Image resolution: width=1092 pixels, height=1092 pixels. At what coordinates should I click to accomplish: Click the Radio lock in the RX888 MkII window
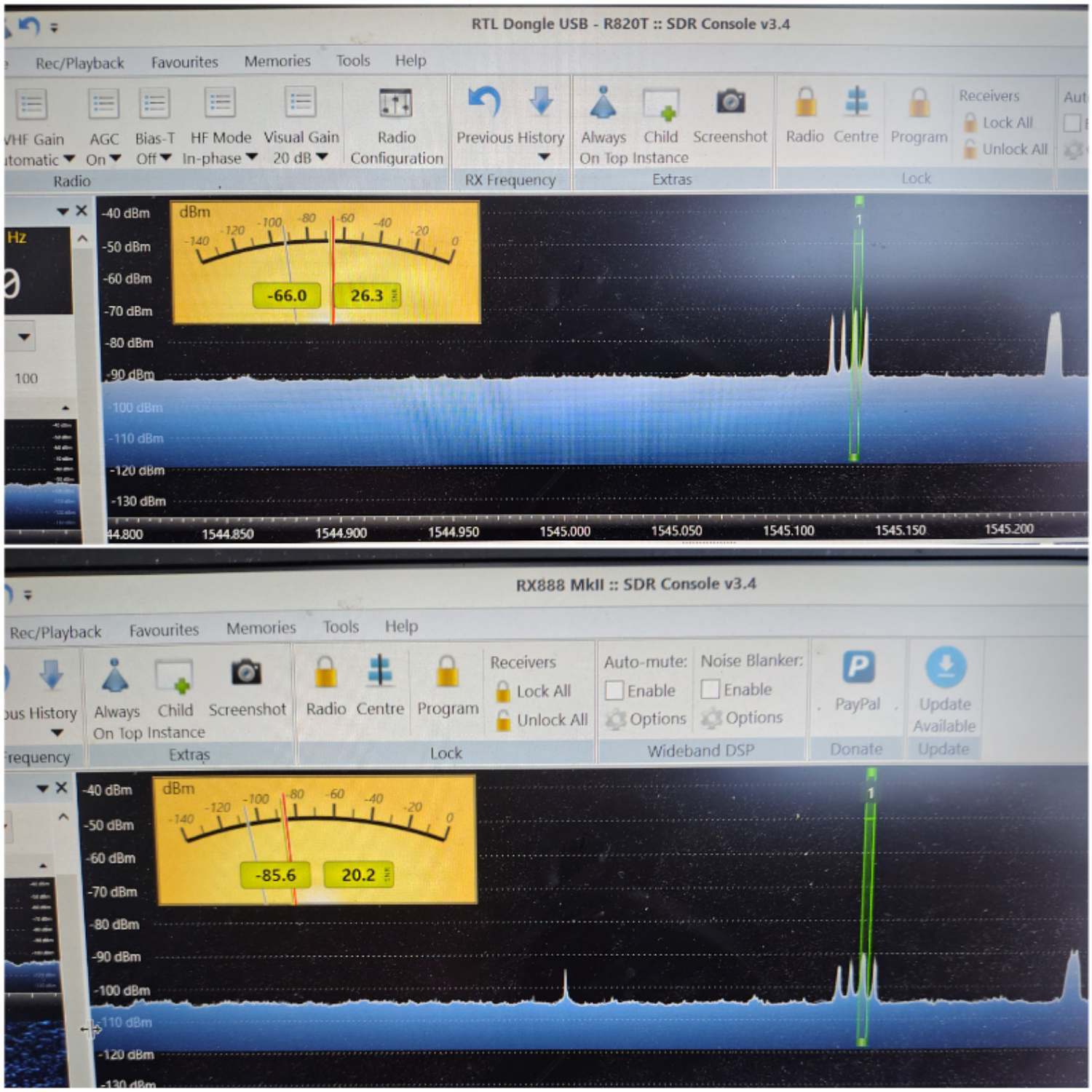[326, 687]
